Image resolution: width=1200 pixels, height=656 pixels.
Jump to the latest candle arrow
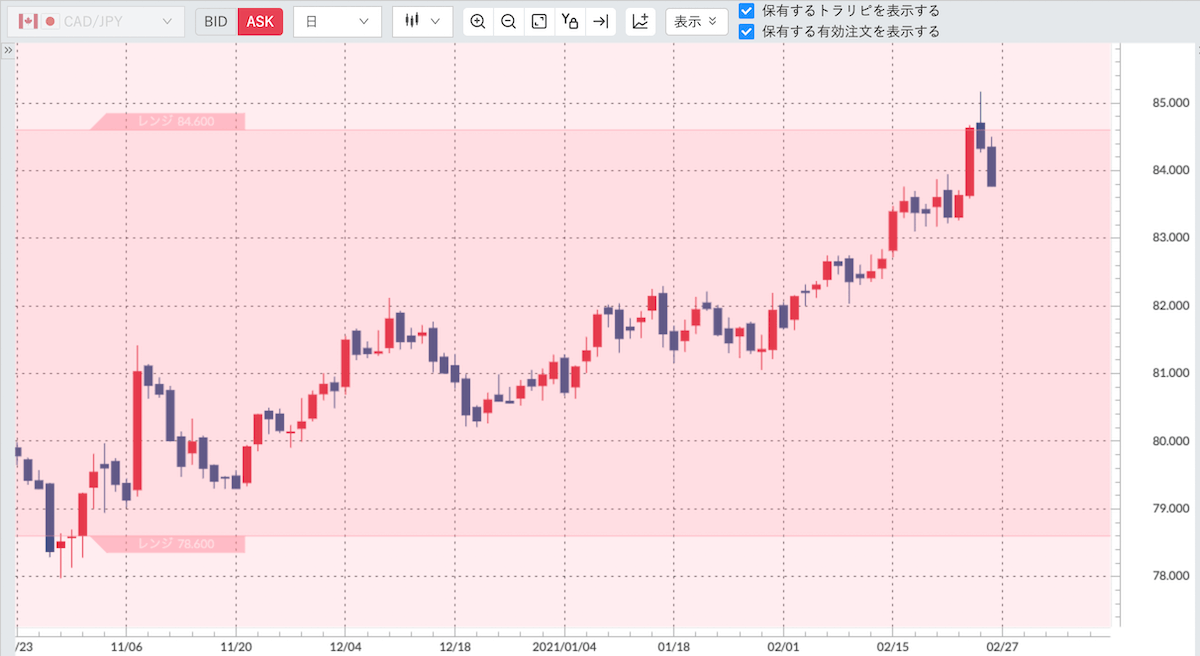coord(600,21)
